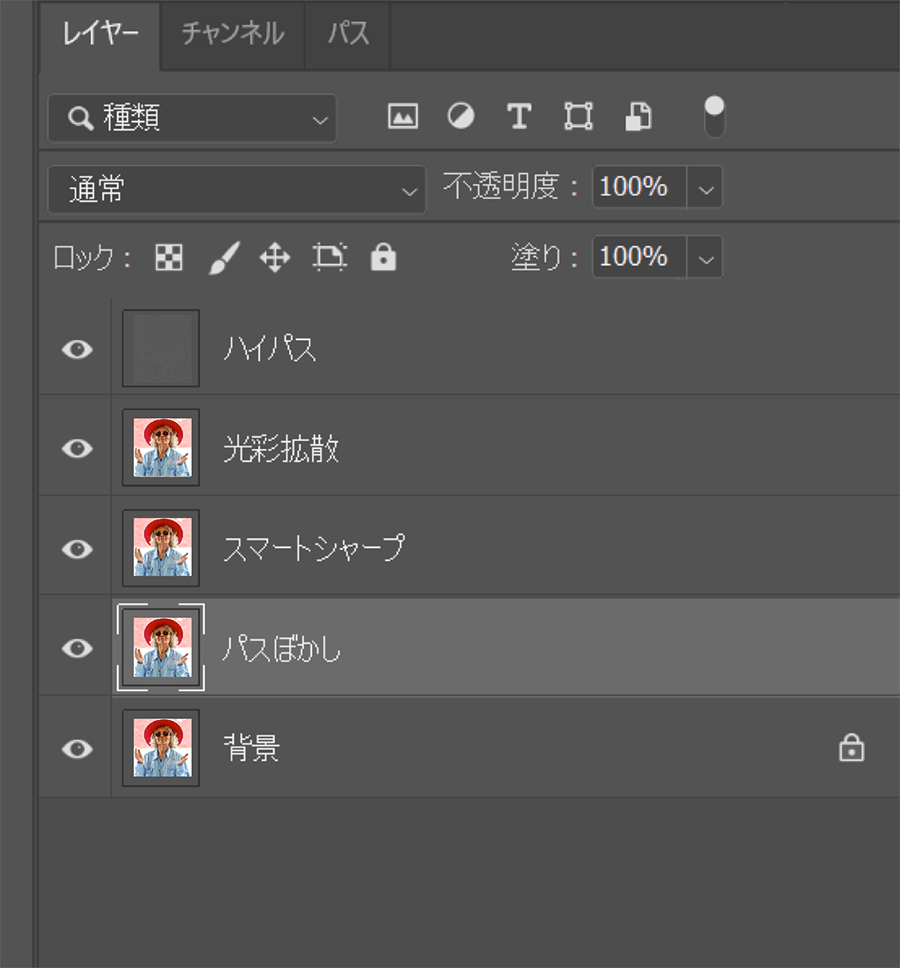Hide the 背景 layer
Image resolution: width=900 pixels, height=968 pixels.
coord(77,749)
